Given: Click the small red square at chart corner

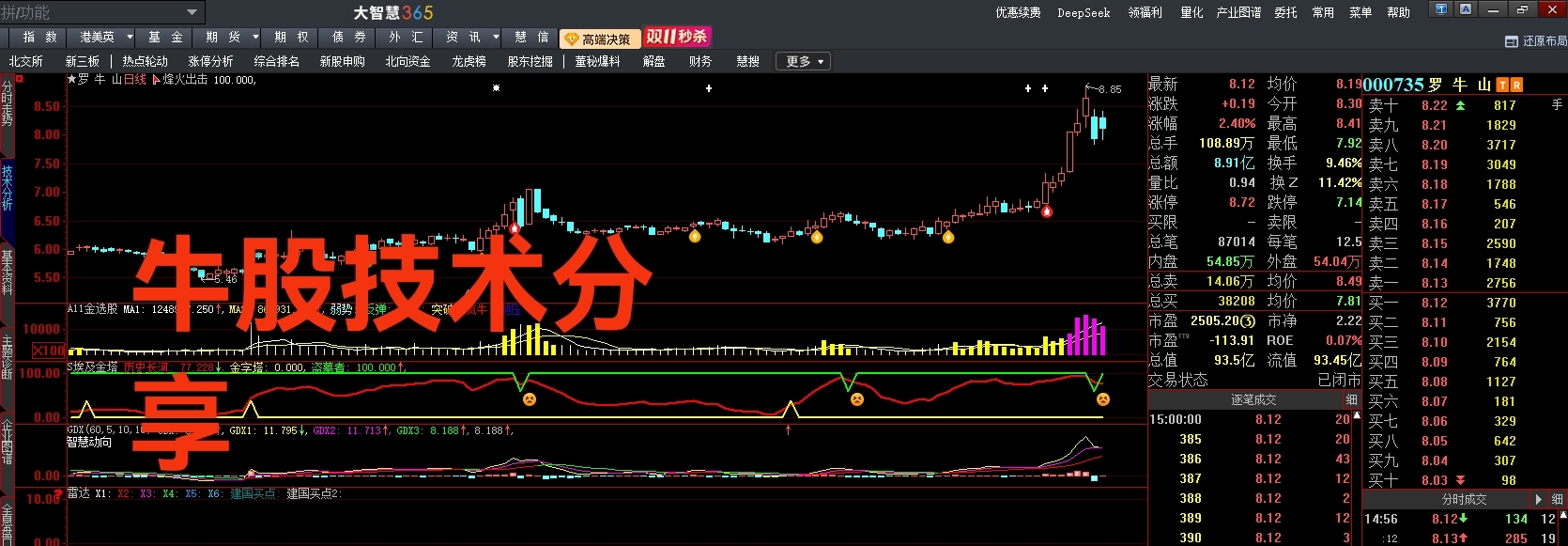Looking at the screenshot, I should (20, 79).
